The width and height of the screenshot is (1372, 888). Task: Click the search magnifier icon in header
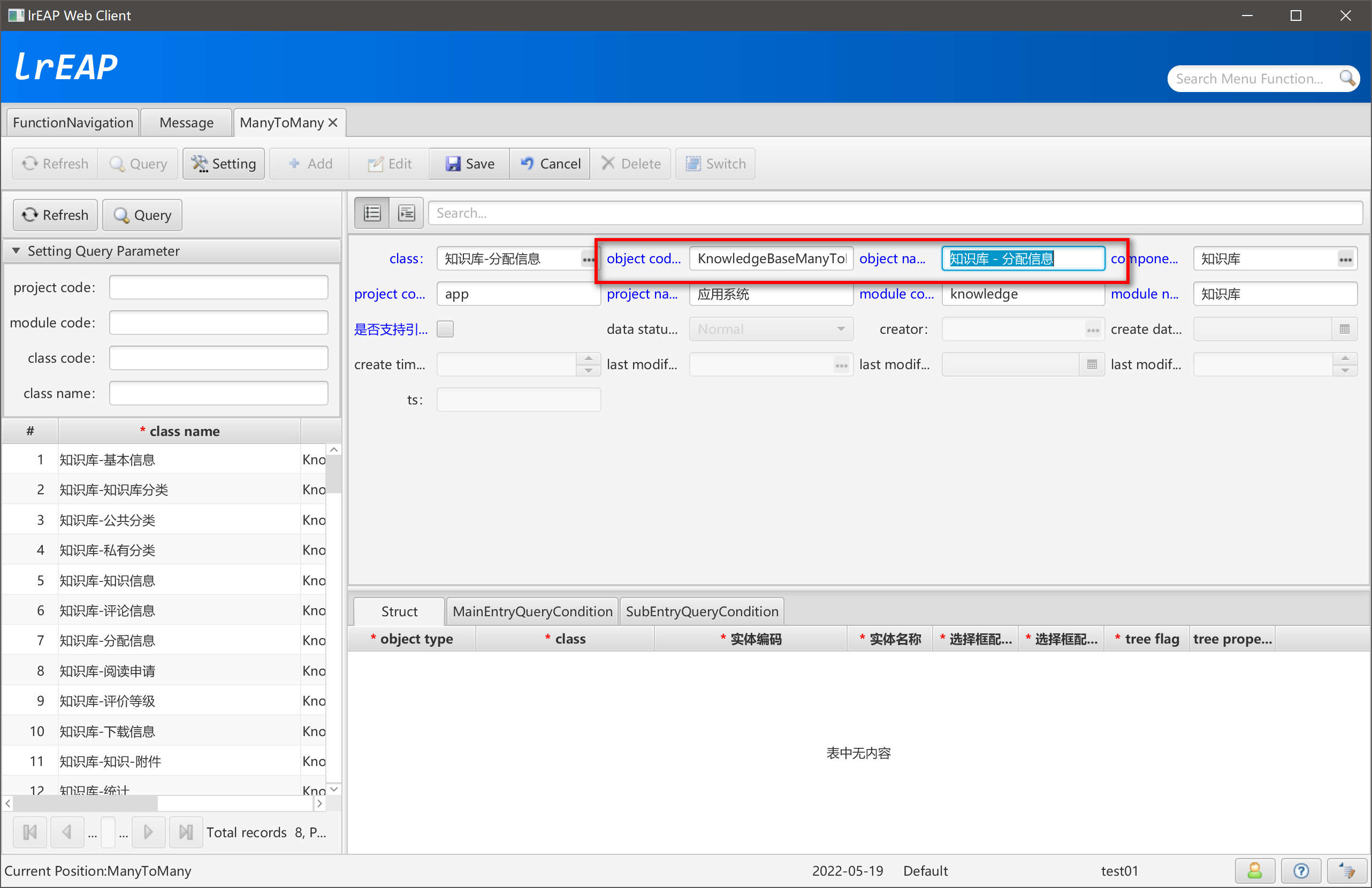(1347, 79)
